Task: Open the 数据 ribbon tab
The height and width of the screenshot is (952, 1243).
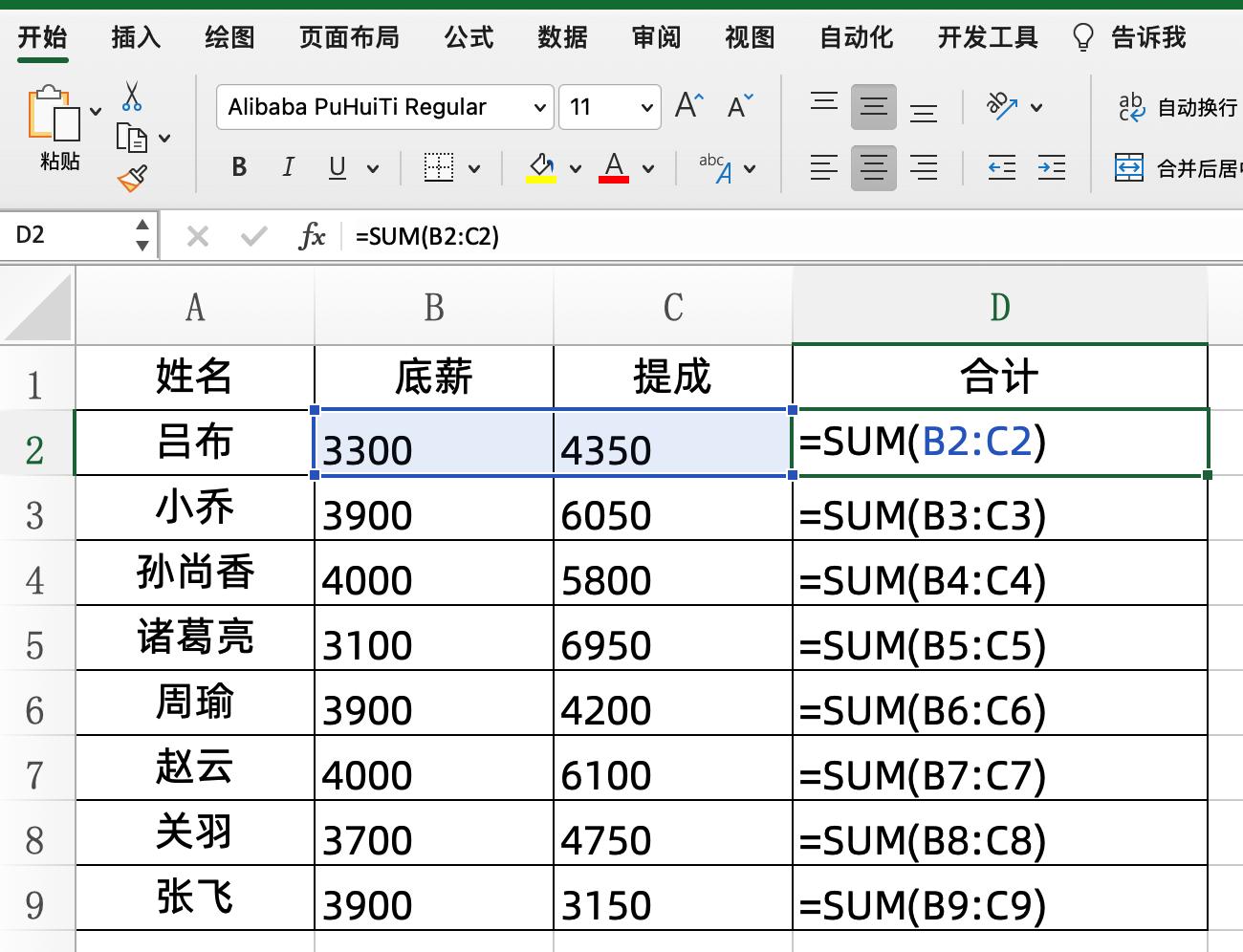Action: (562, 37)
